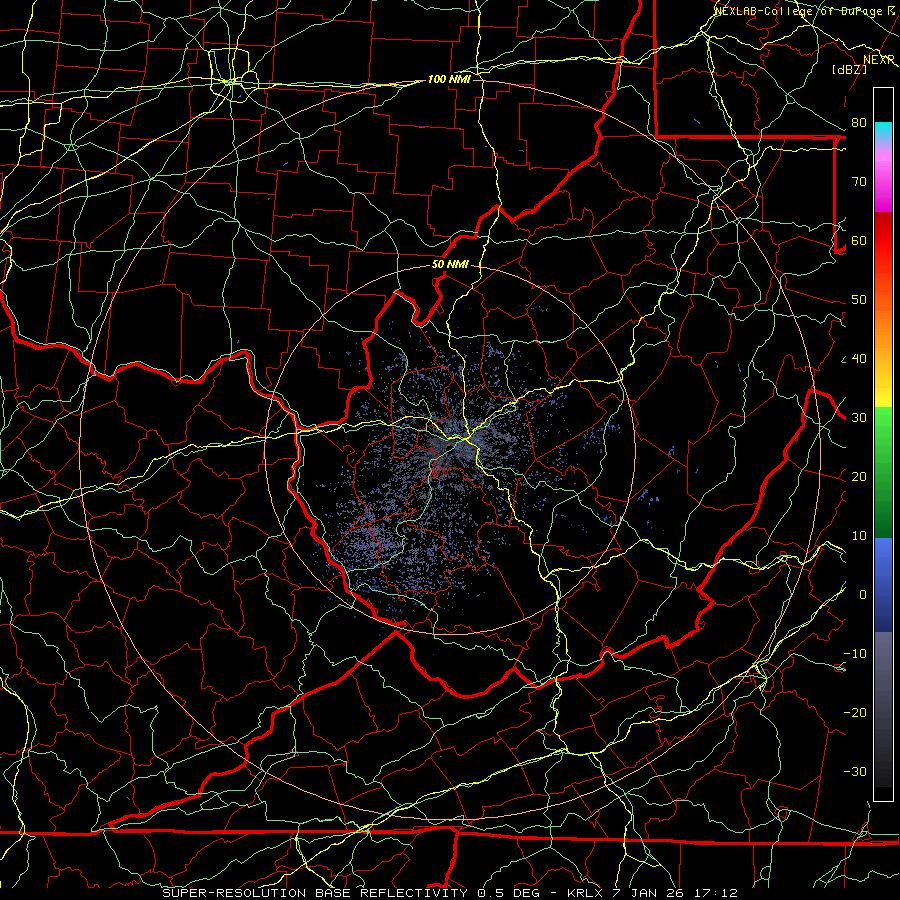Click the 70 dBZ scale label
Screen dimensions: 900x900
tap(859, 182)
